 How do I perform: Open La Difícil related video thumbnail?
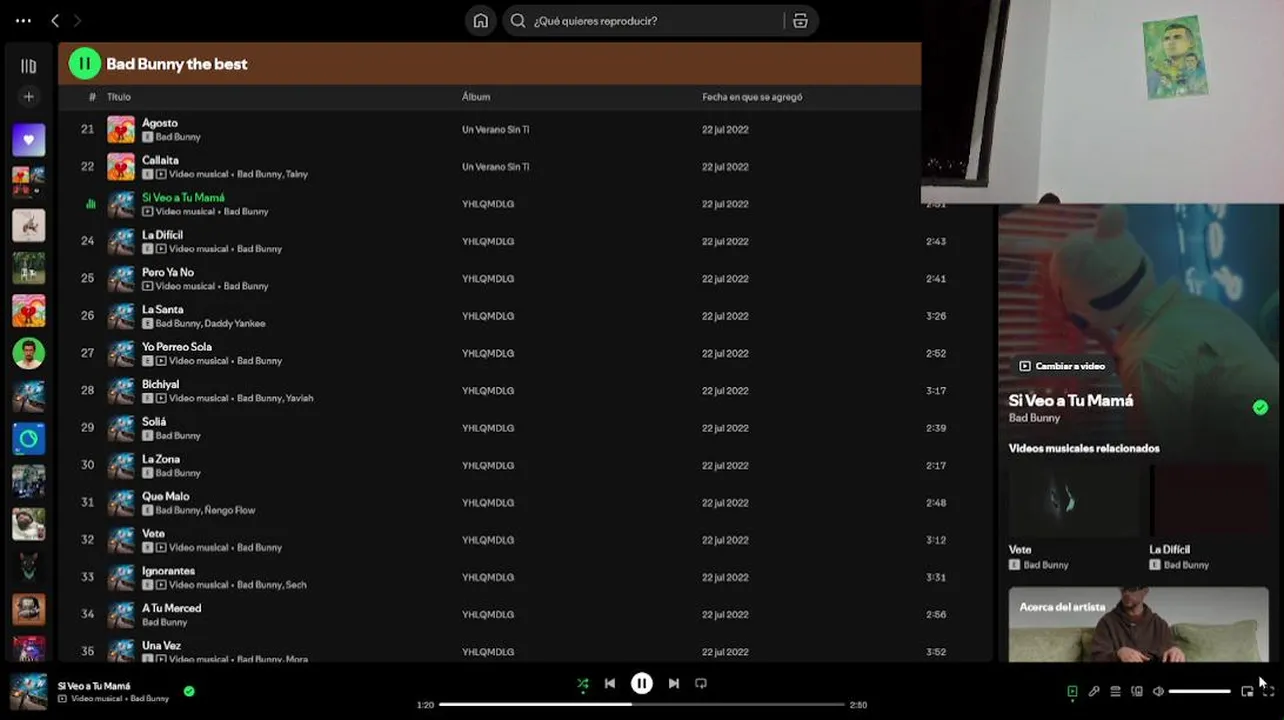pos(1209,501)
